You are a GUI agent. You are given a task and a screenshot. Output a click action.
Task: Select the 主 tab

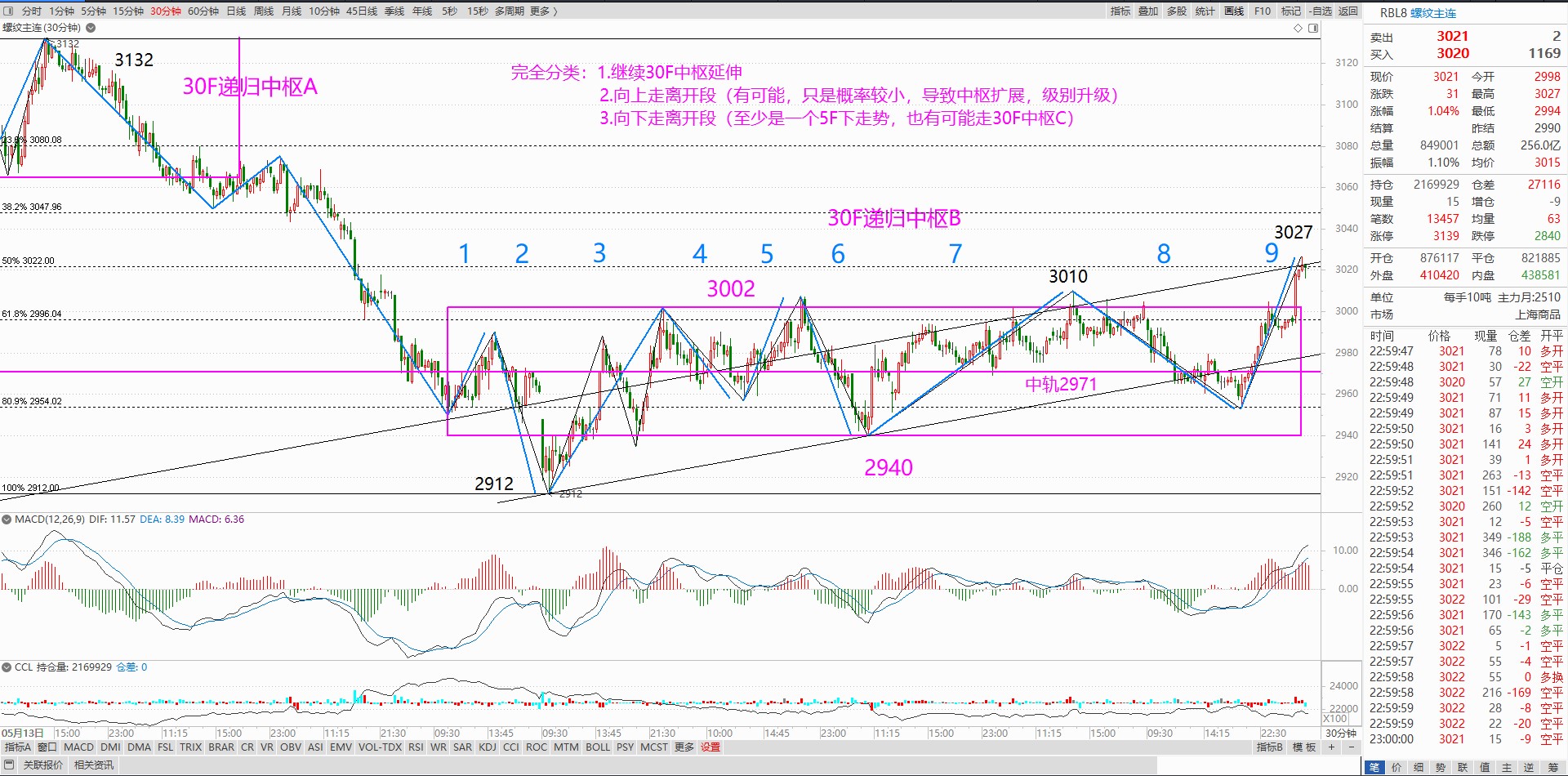point(1507,767)
